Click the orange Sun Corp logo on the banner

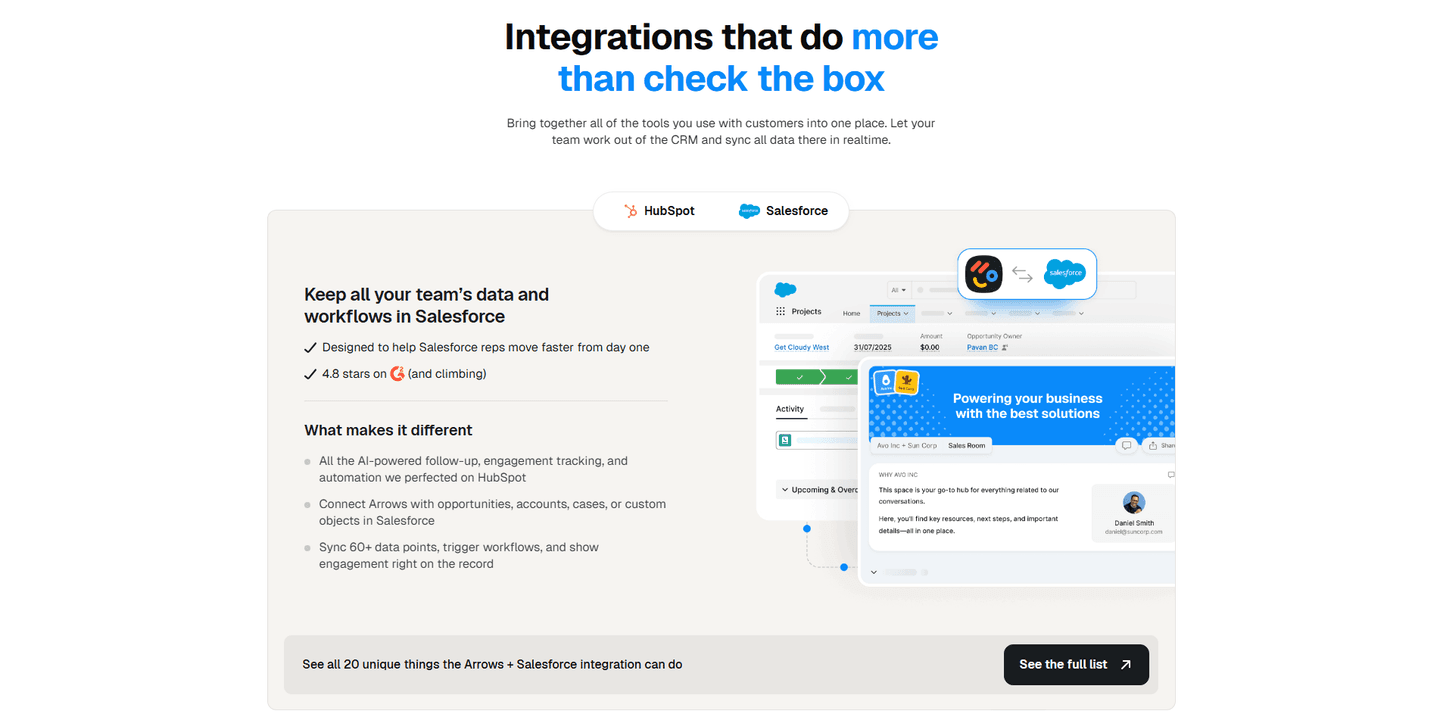907,381
